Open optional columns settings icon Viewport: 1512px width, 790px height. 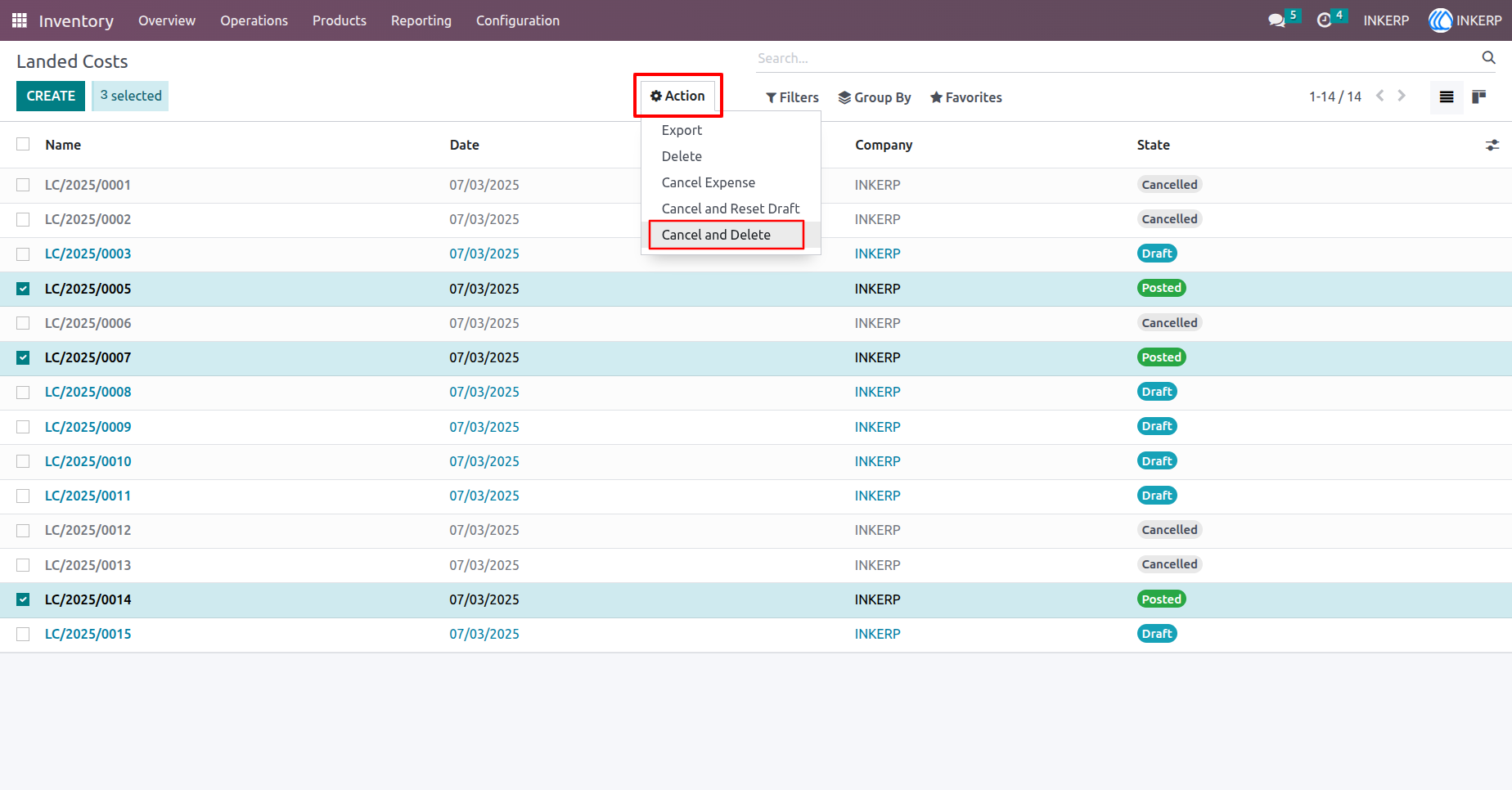[1492, 145]
